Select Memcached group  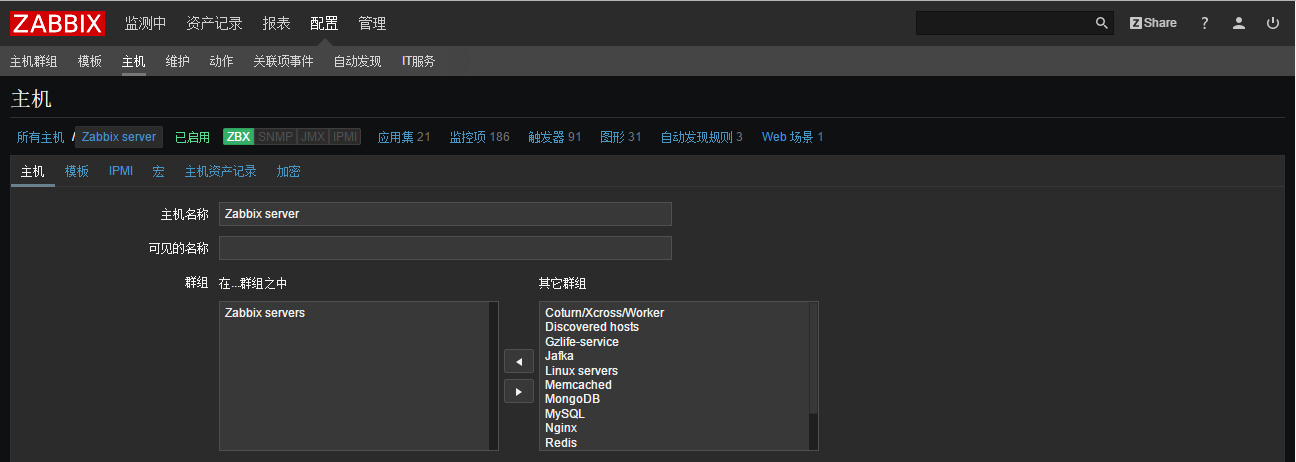point(578,385)
